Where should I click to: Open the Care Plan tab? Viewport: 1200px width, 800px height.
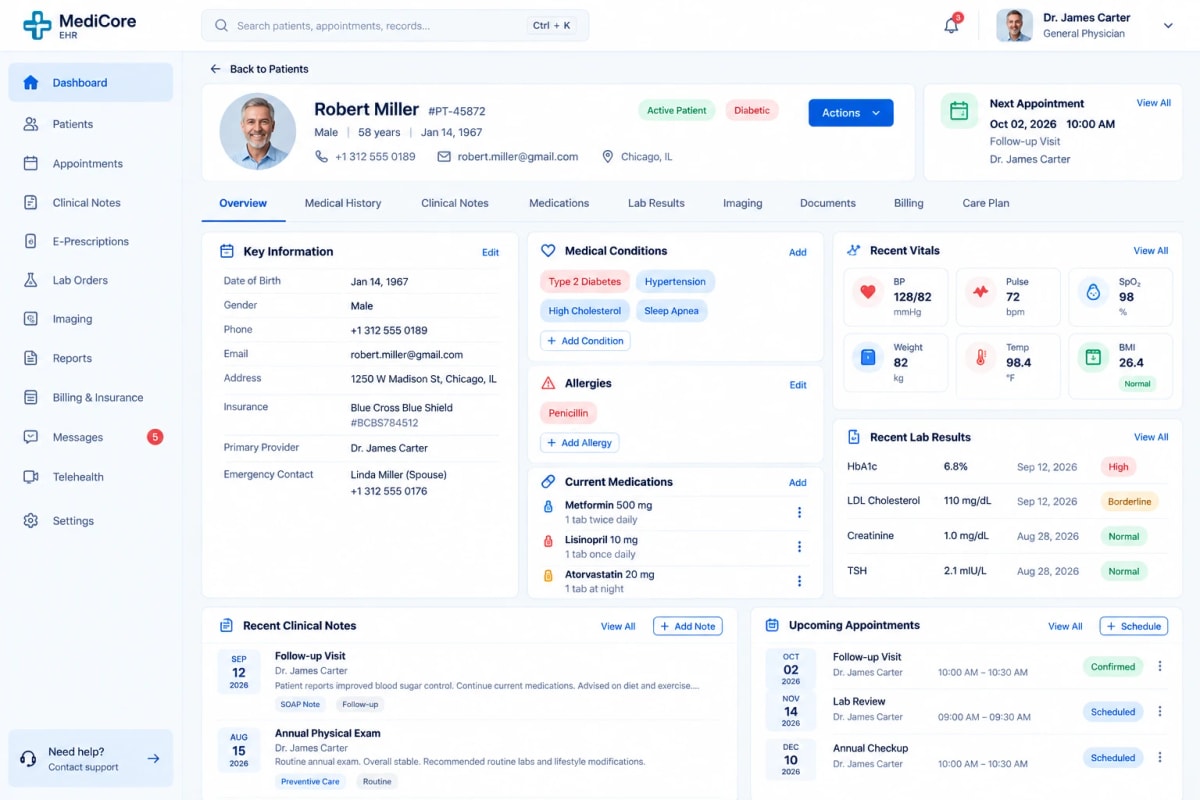click(986, 203)
